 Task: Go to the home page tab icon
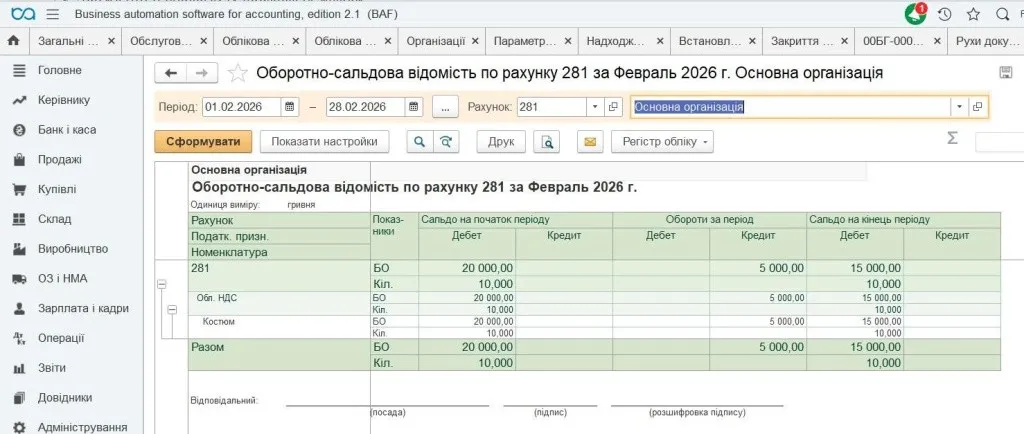click(x=14, y=40)
